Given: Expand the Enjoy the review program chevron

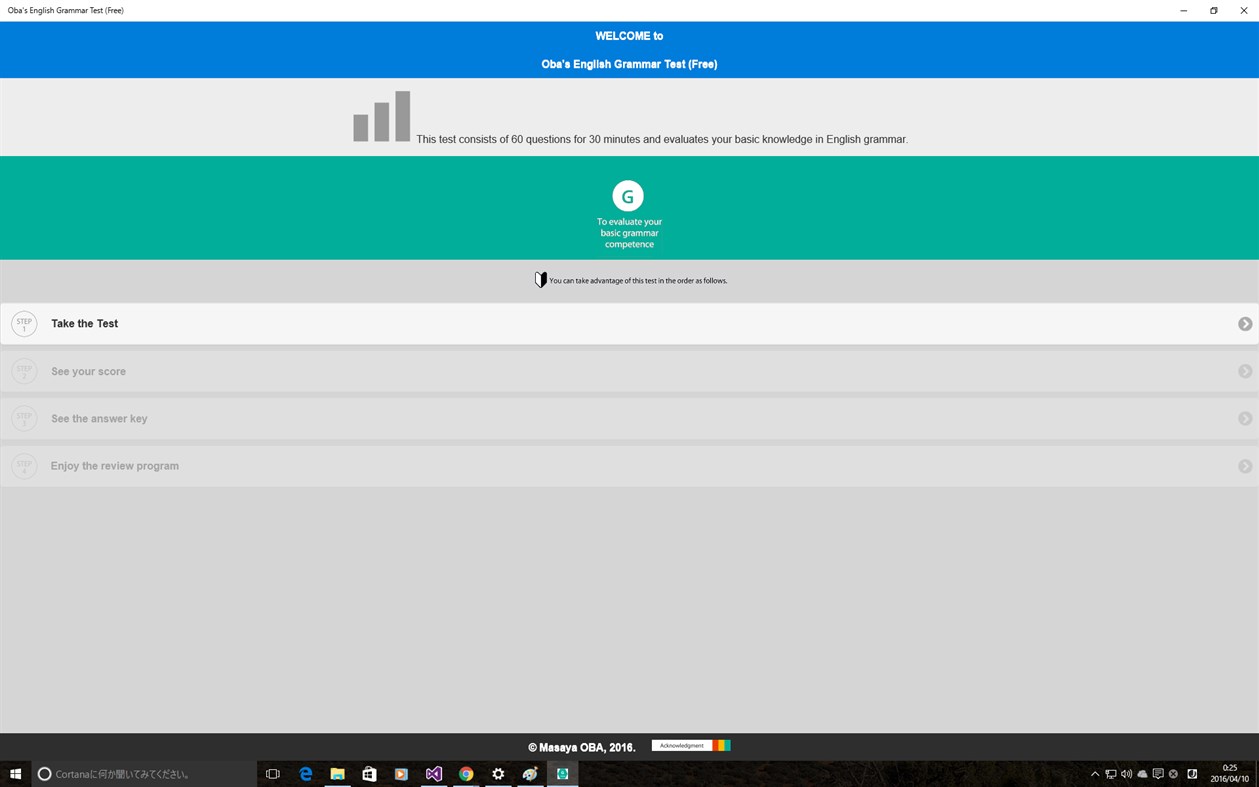Looking at the screenshot, I should point(1245,466).
